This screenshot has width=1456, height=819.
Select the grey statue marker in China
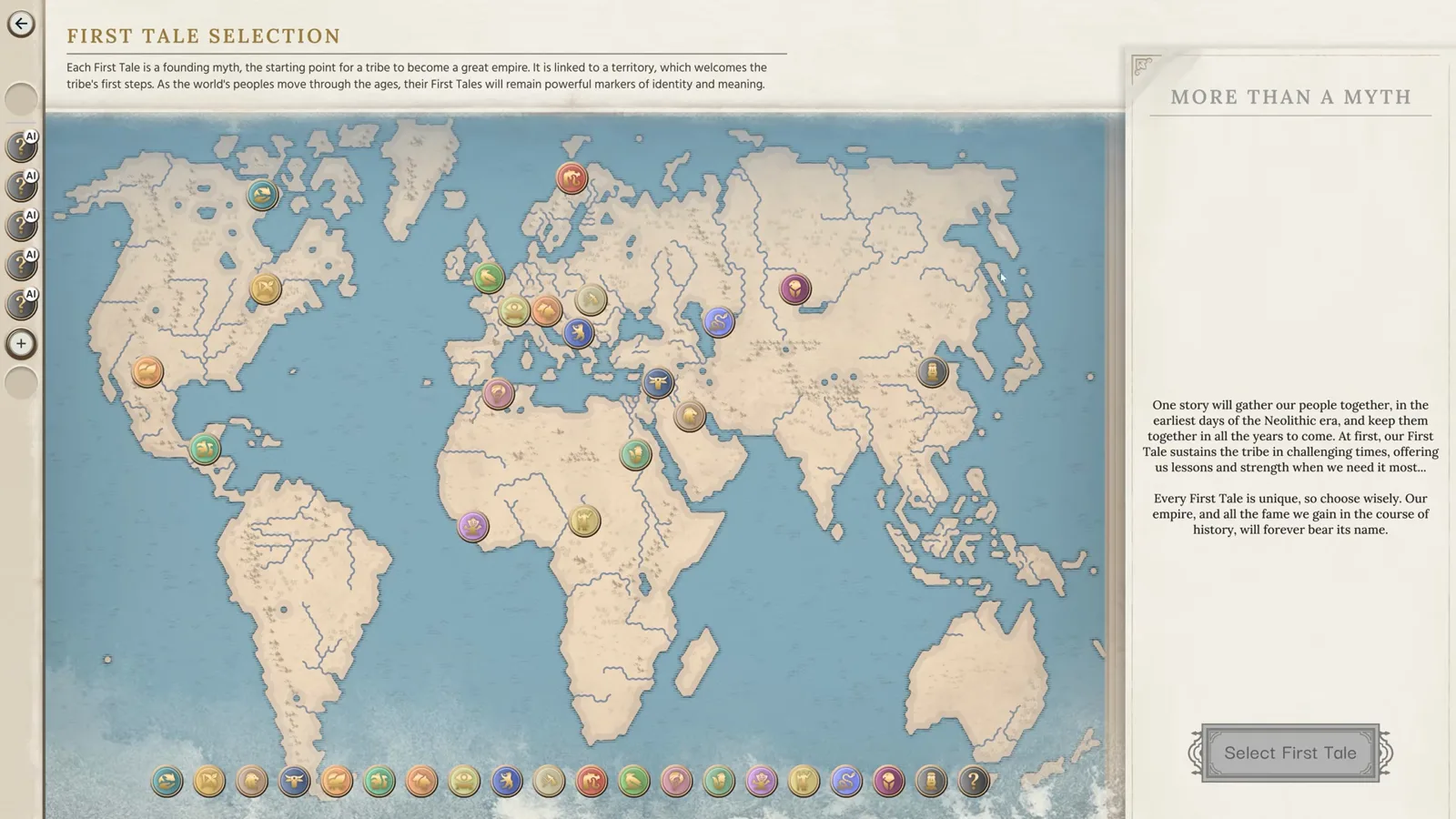932,371
